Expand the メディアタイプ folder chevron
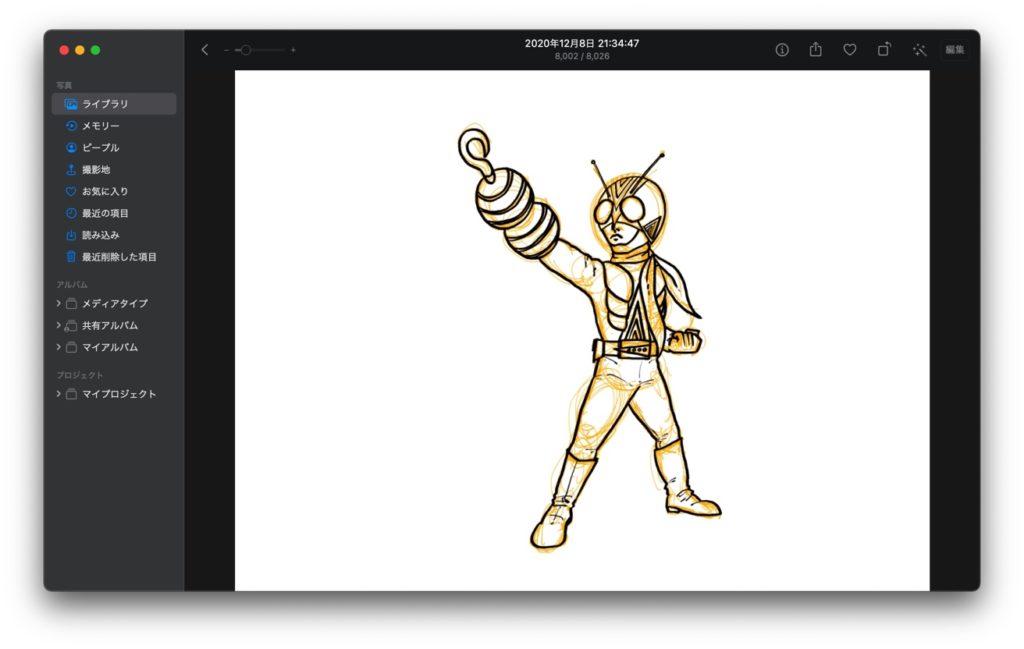The height and width of the screenshot is (649, 1024). pos(58,303)
